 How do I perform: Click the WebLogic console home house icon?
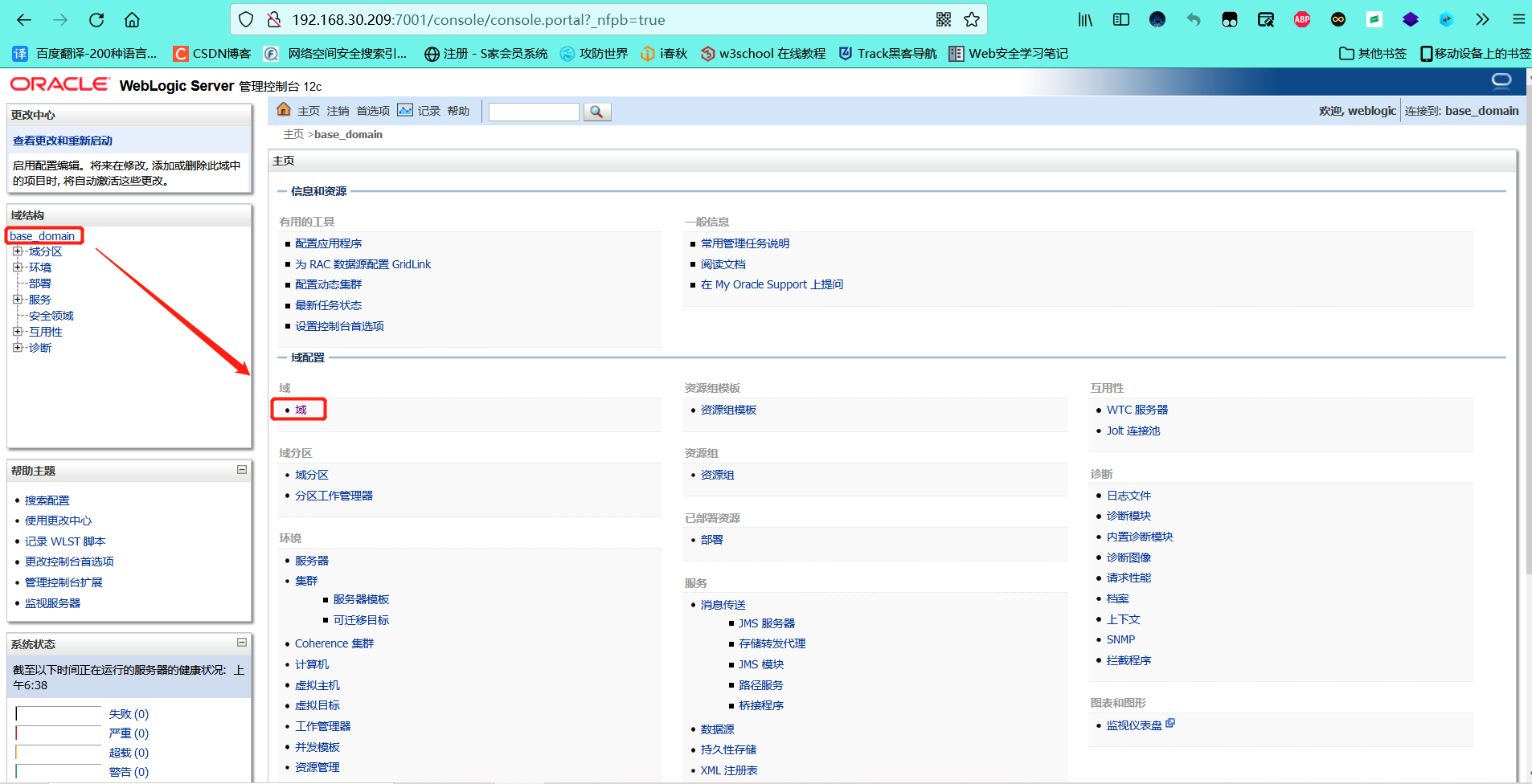(x=284, y=110)
